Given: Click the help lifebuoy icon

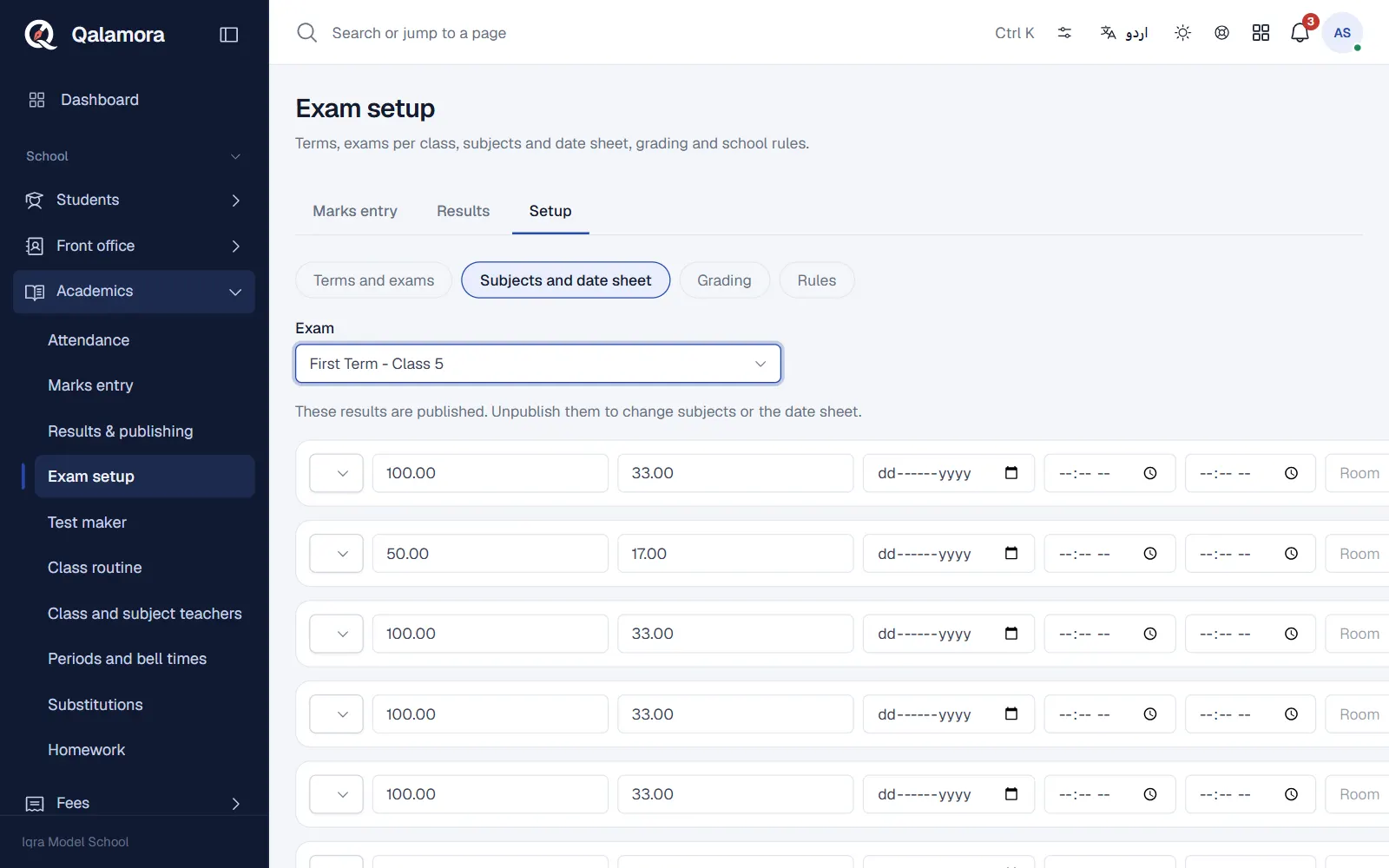Looking at the screenshot, I should click(x=1221, y=33).
